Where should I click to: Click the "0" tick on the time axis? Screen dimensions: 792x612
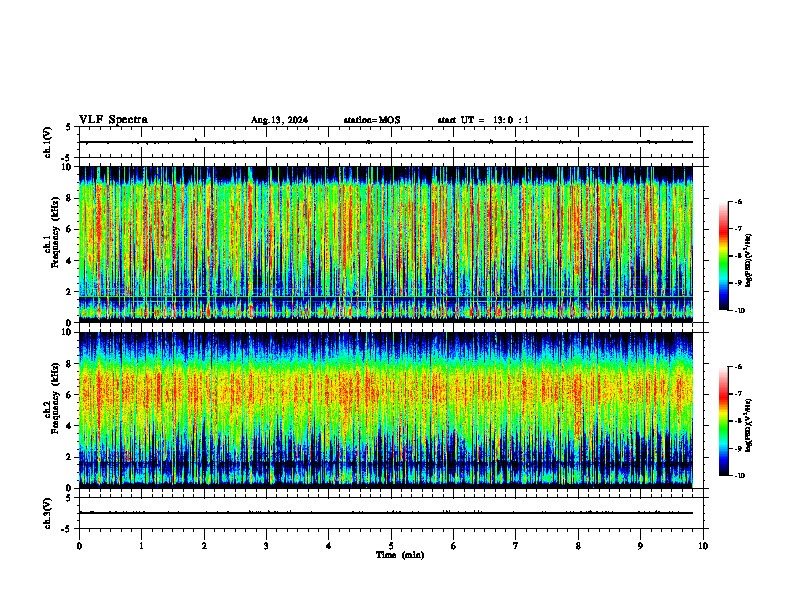point(79,546)
